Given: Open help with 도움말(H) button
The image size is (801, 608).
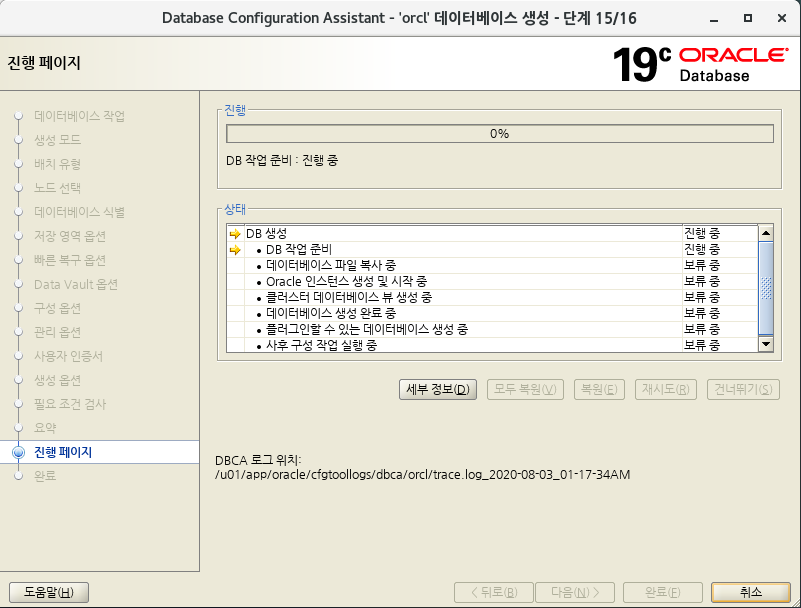Looking at the screenshot, I should tap(49, 592).
